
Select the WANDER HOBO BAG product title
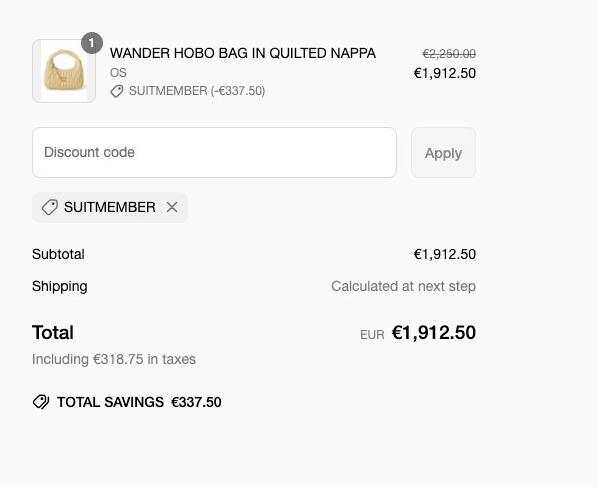tap(243, 53)
